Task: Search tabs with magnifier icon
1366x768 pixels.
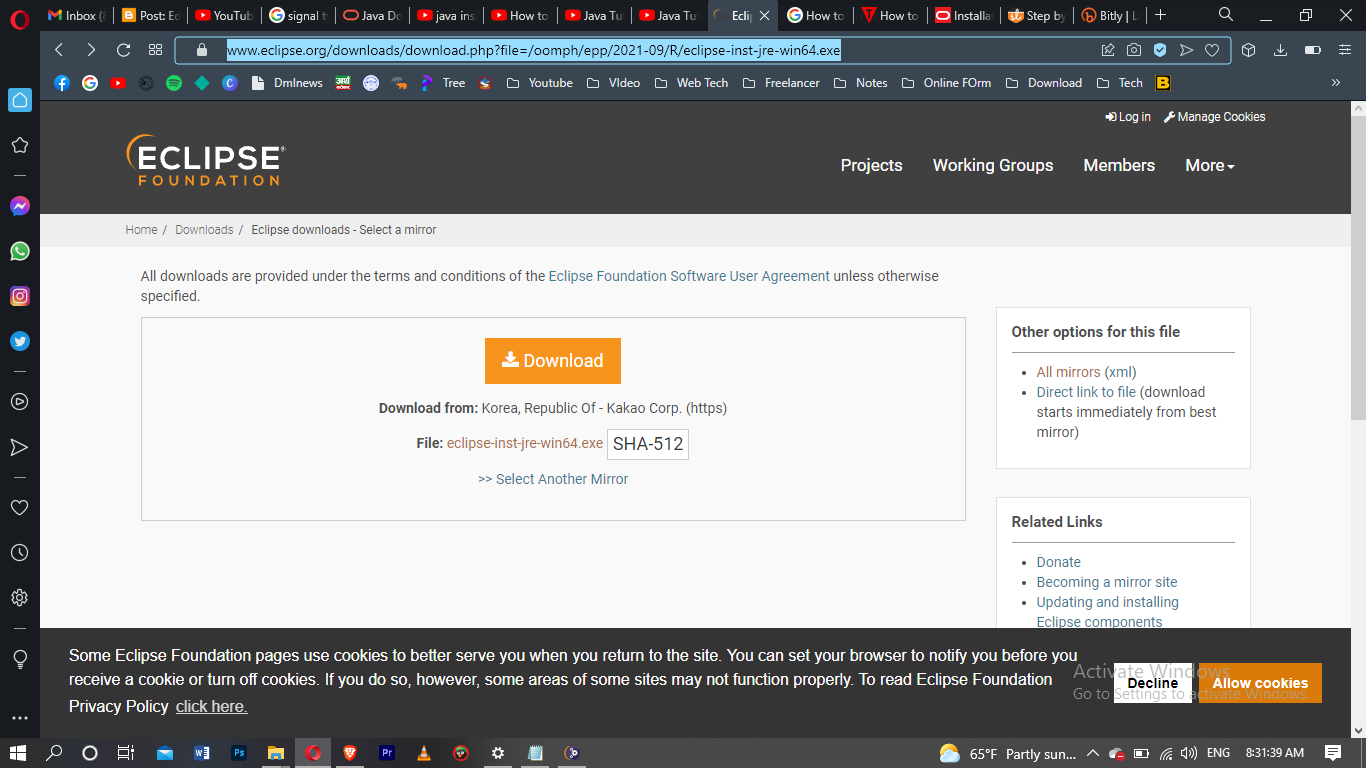Action: pos(1226,15)
